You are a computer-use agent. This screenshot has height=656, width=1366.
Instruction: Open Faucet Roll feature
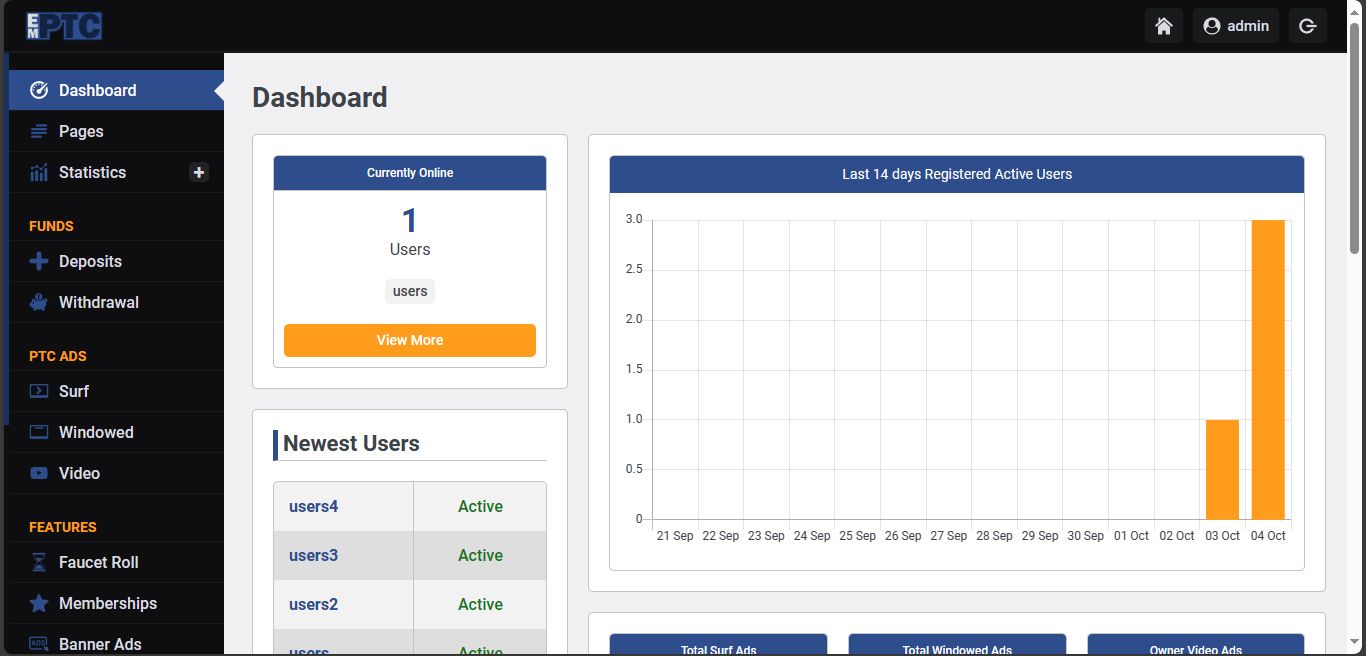[x=116, y=562]
